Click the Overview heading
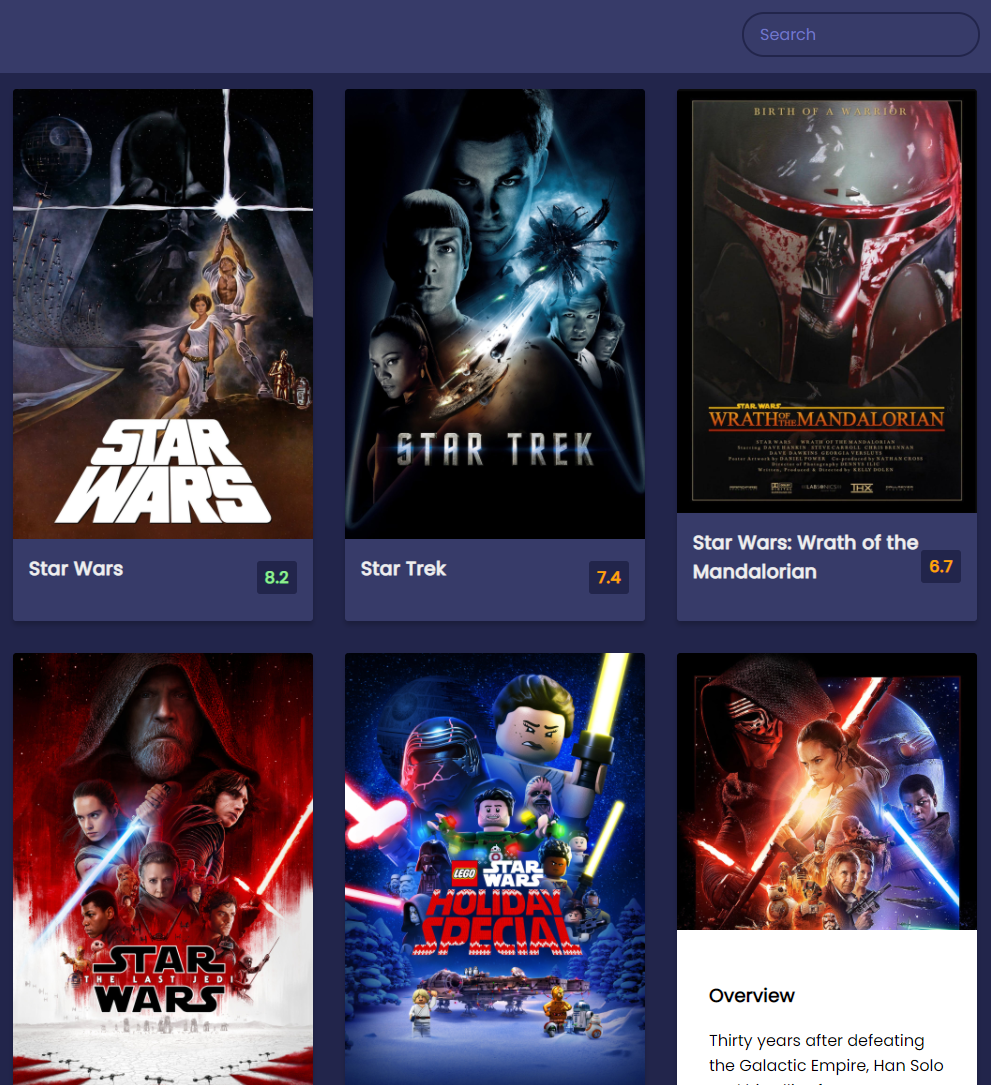The image size is (991, 1085). click(752, 996)
